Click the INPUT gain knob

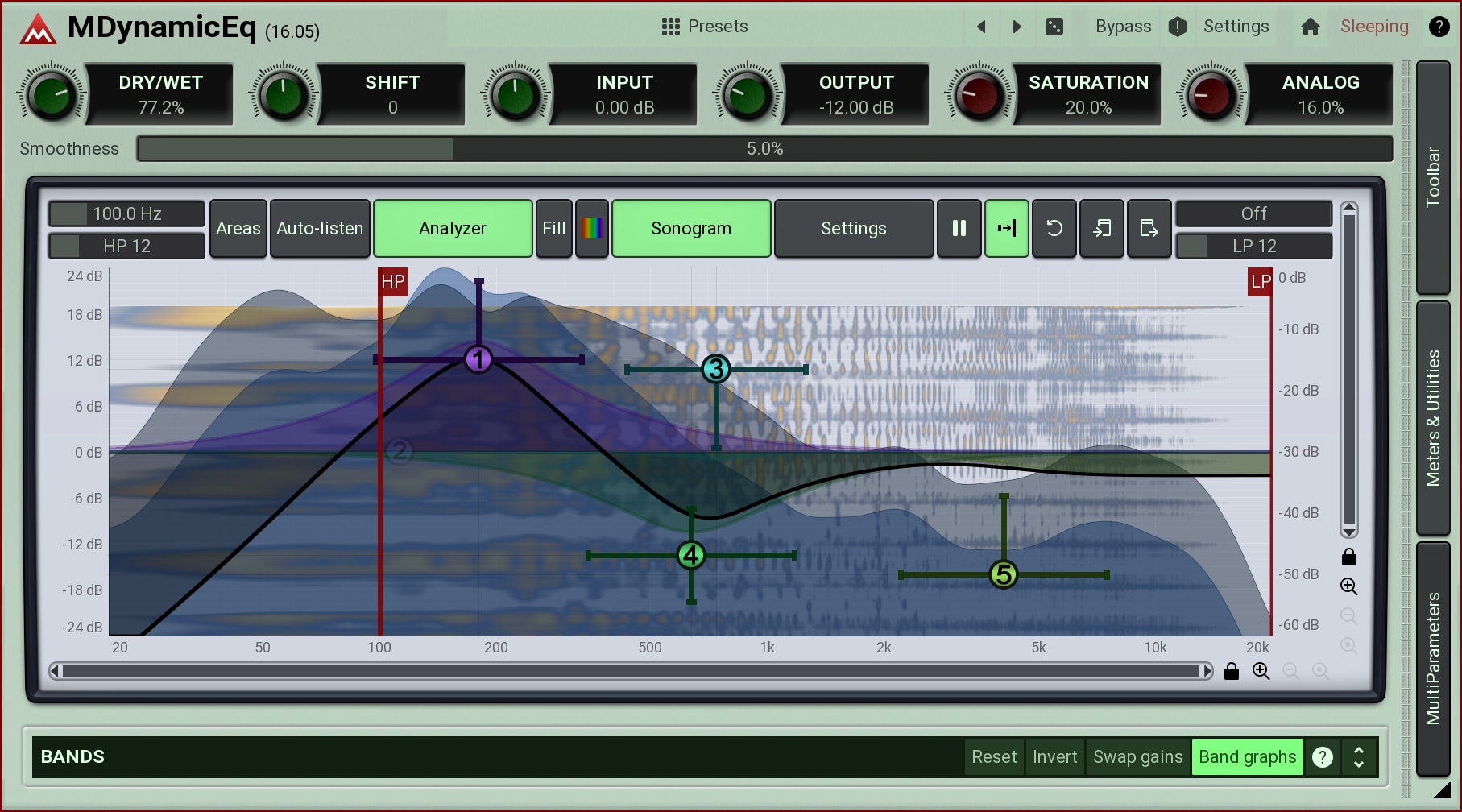tap(516, 95)
